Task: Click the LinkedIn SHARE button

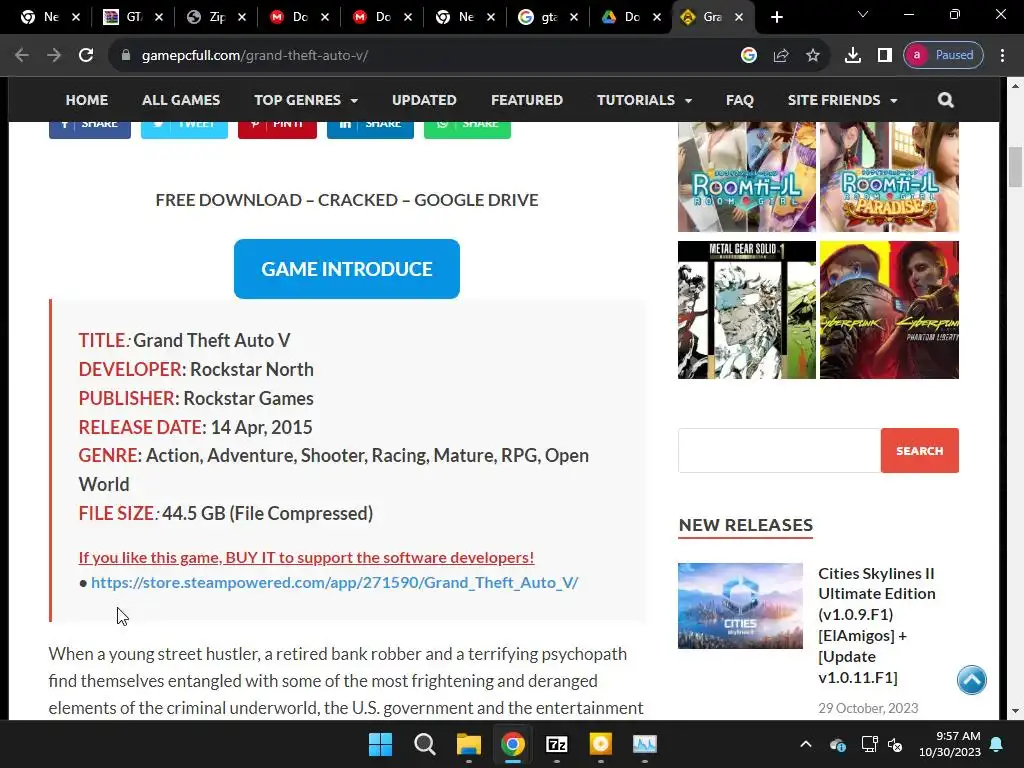Action: 370,130
